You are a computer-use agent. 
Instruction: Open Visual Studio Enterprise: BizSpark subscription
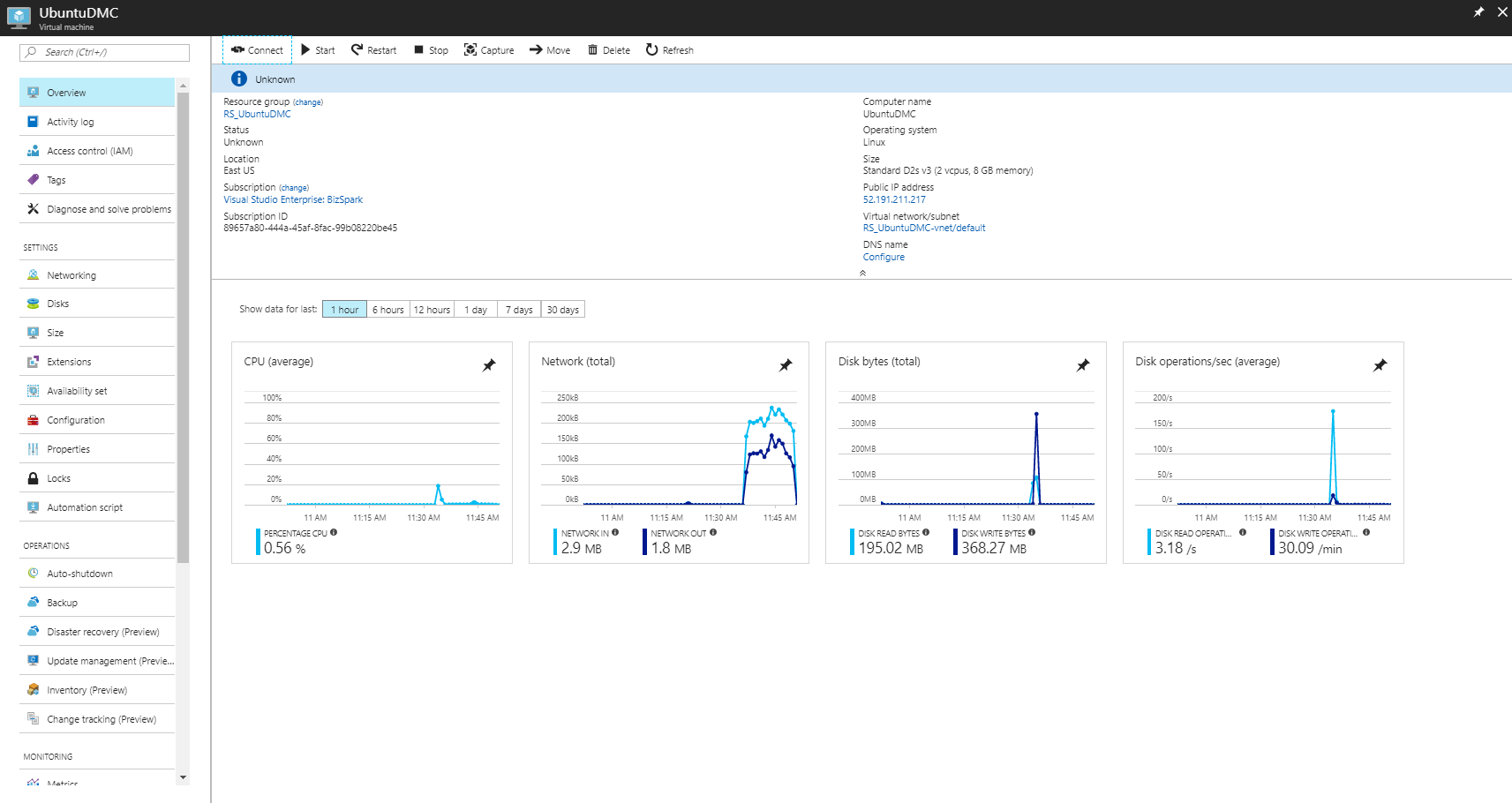tap(293, 199)
